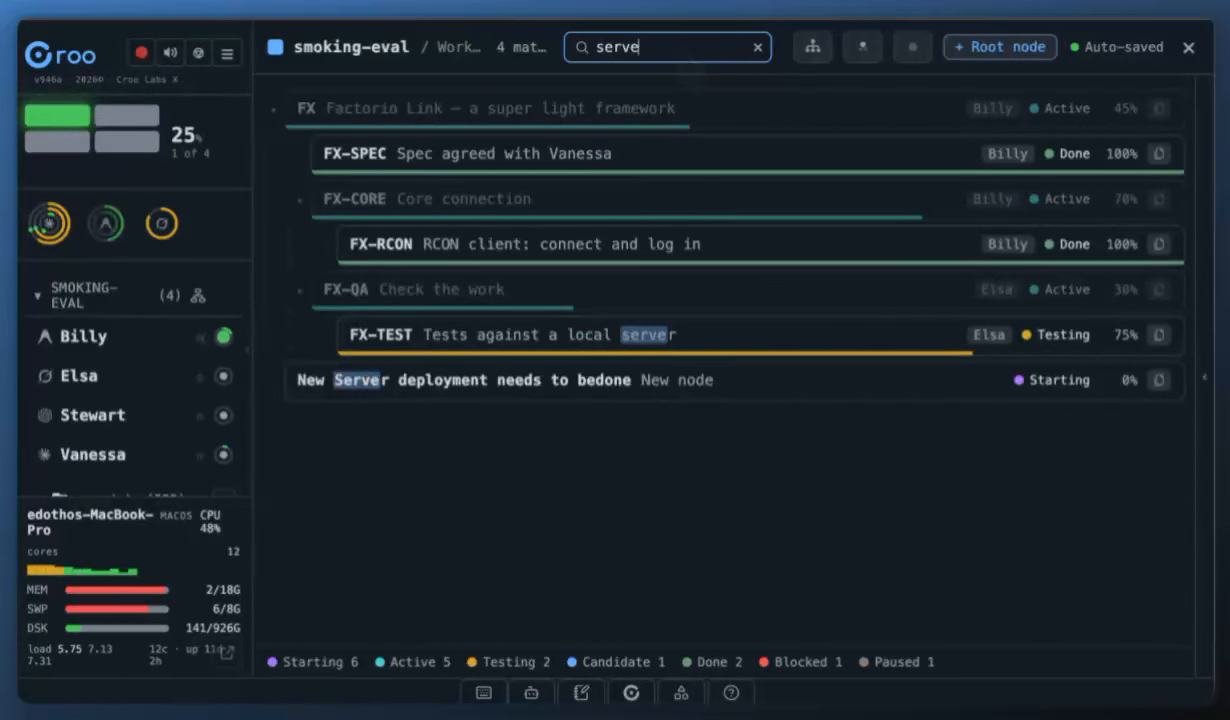The image size is (1230, 720).
Task: Open the keyboard shortcuts icon in bottom bar
Action: pos(484,692)
